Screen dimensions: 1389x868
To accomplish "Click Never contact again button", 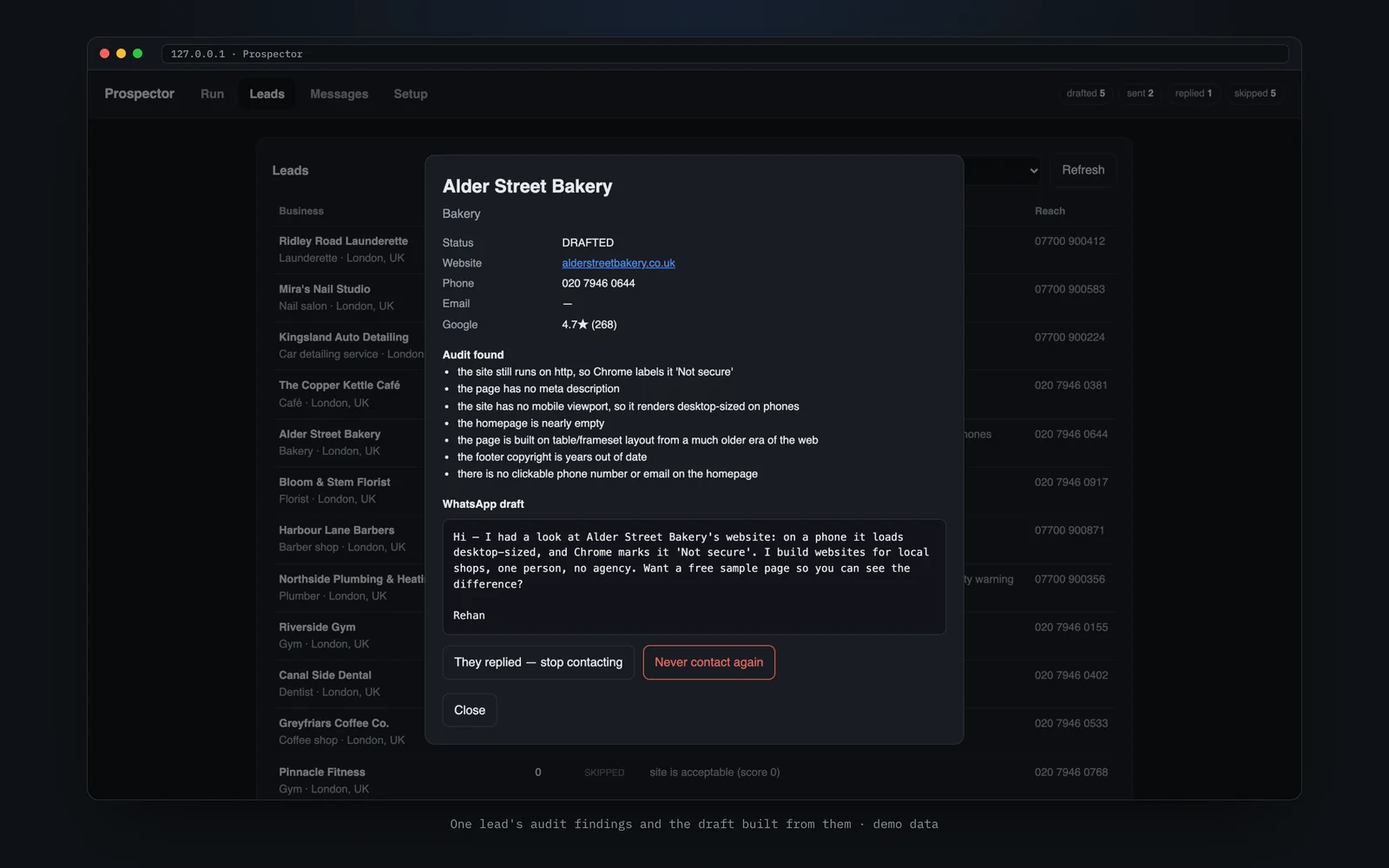I will [x=708, y=662].
